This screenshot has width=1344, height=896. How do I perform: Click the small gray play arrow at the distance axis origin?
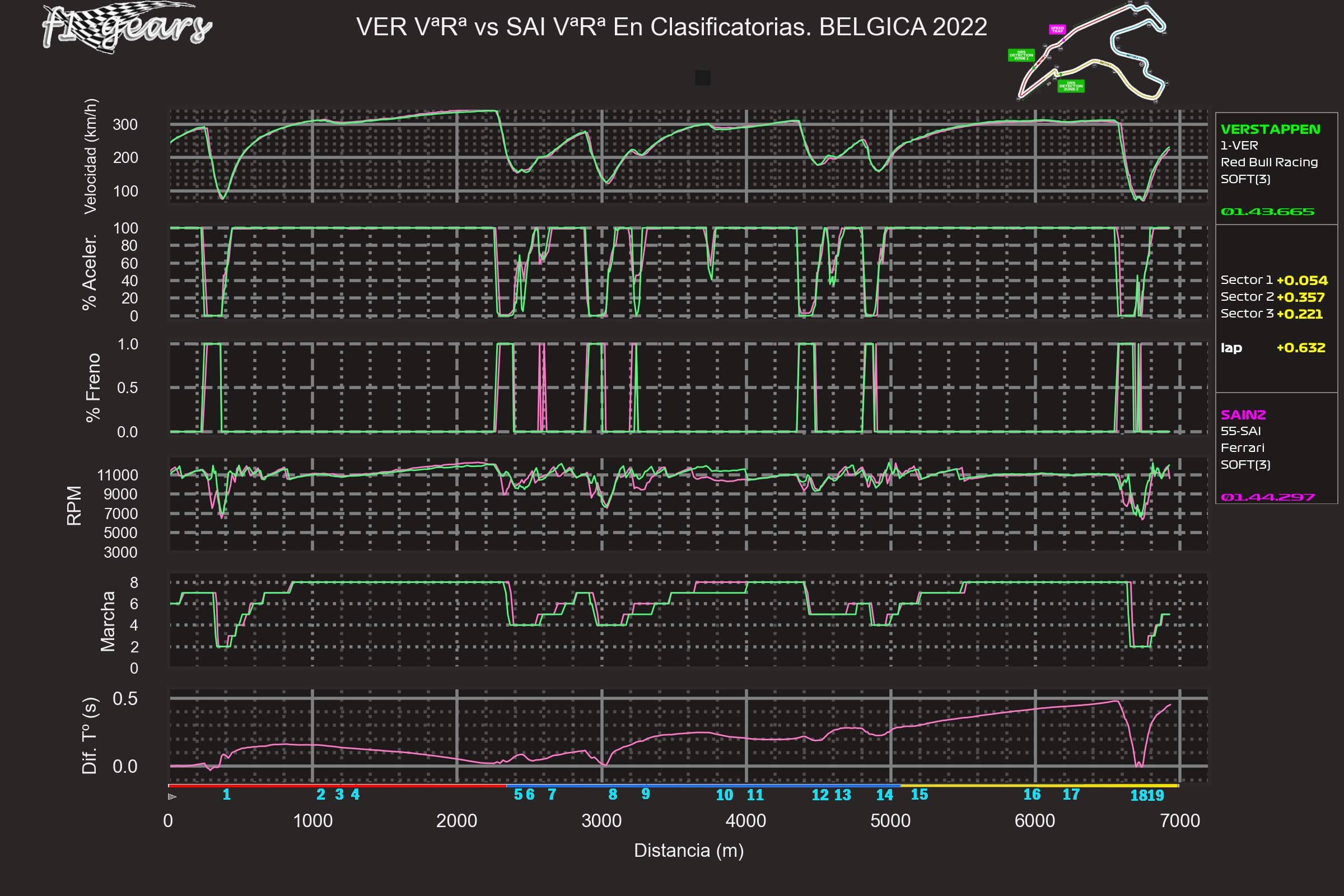pos(172,796)
